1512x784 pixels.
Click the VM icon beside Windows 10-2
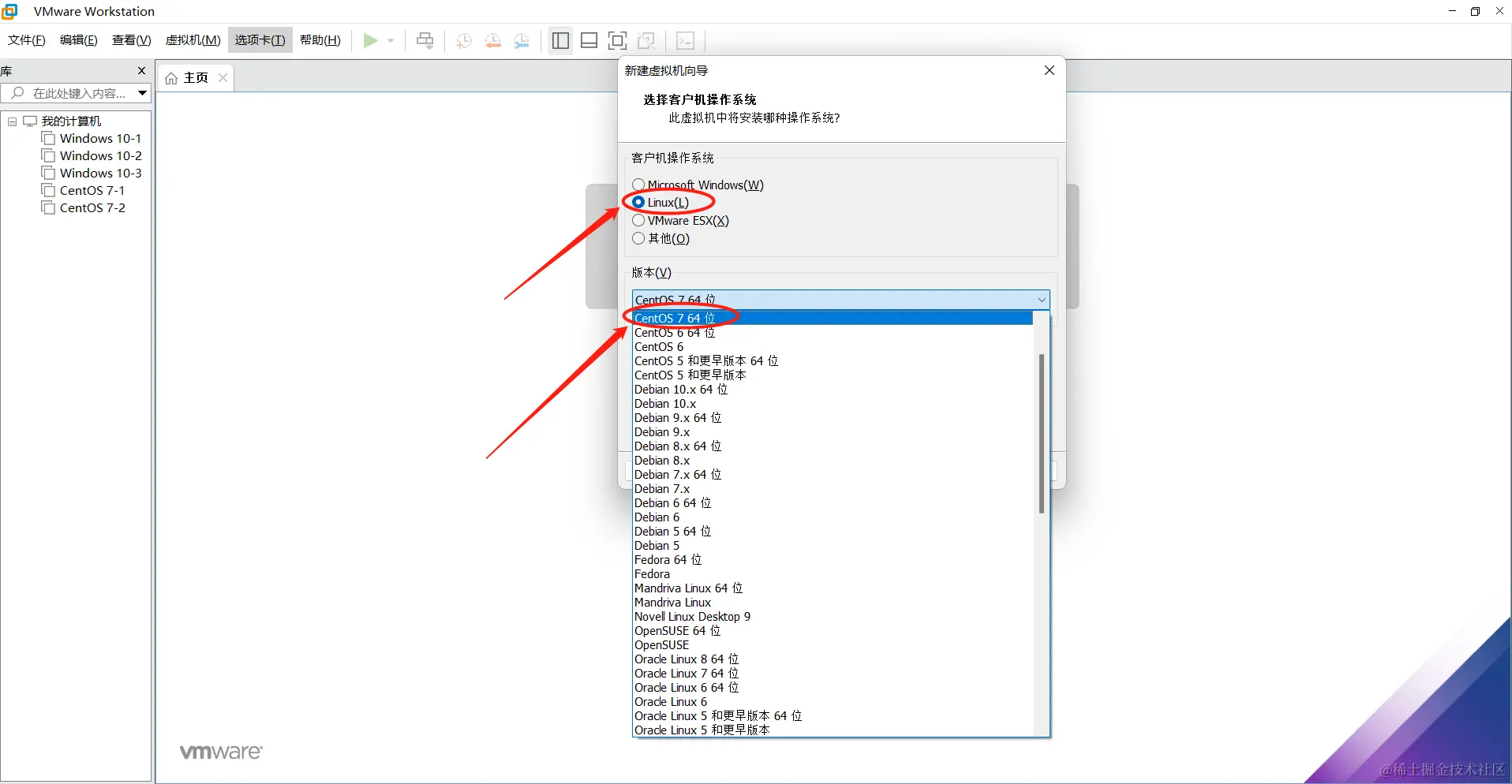pyautogui.click(x=48, y=155)
